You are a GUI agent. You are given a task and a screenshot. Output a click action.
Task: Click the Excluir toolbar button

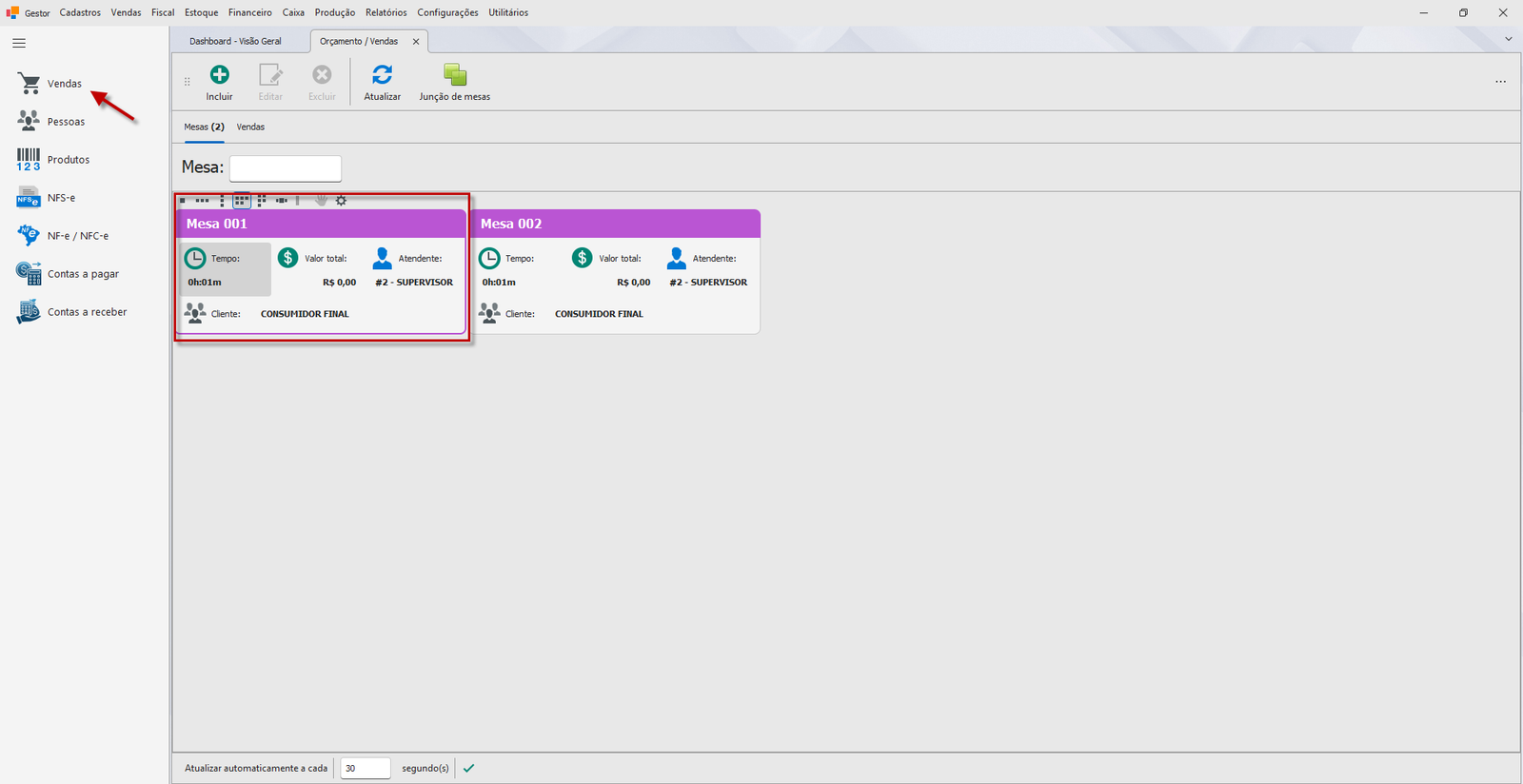[322, 83]
